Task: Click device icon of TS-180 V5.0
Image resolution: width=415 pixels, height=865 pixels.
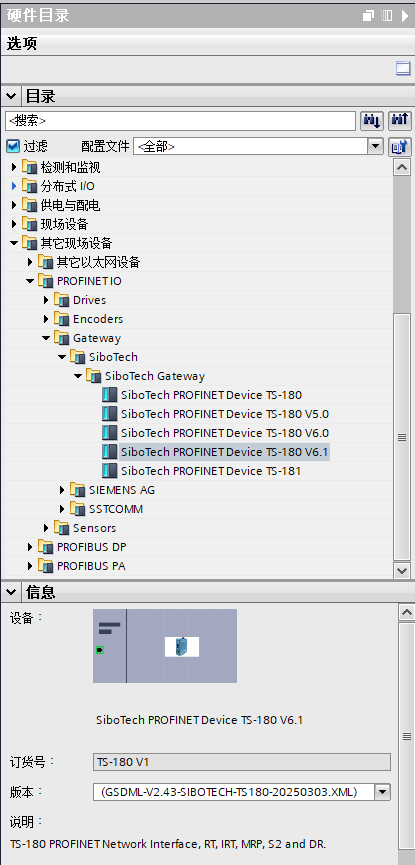Action: point(110,414)
